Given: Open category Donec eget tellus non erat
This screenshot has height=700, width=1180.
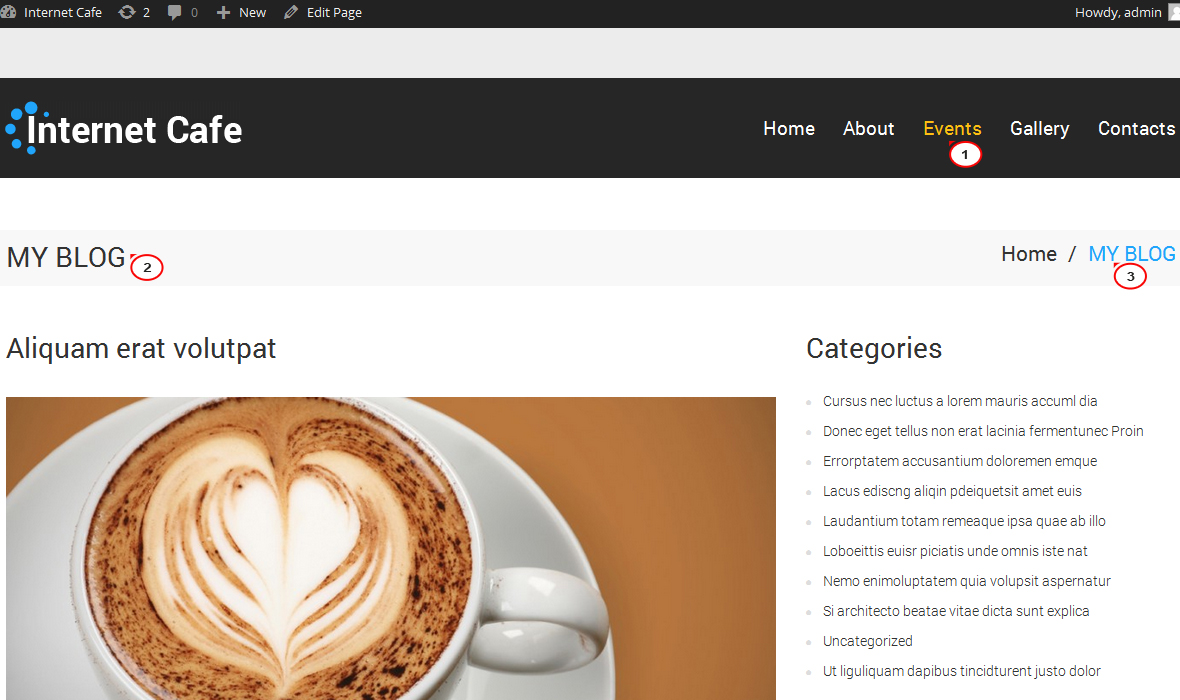Looking at the screenshot, I should (983, 431).
